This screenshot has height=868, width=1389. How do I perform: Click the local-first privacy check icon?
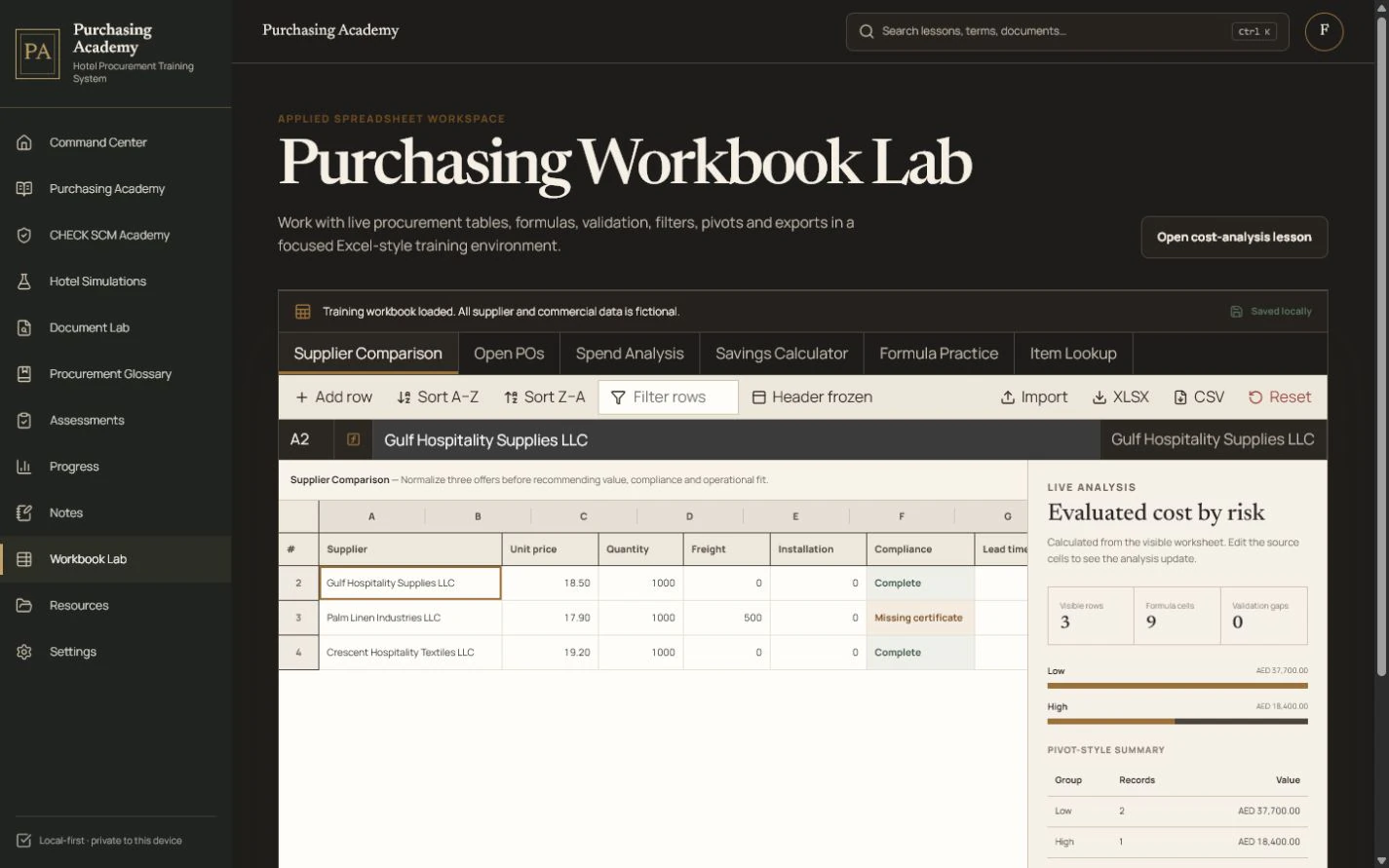pyautogui.click(x=23, y=841)
